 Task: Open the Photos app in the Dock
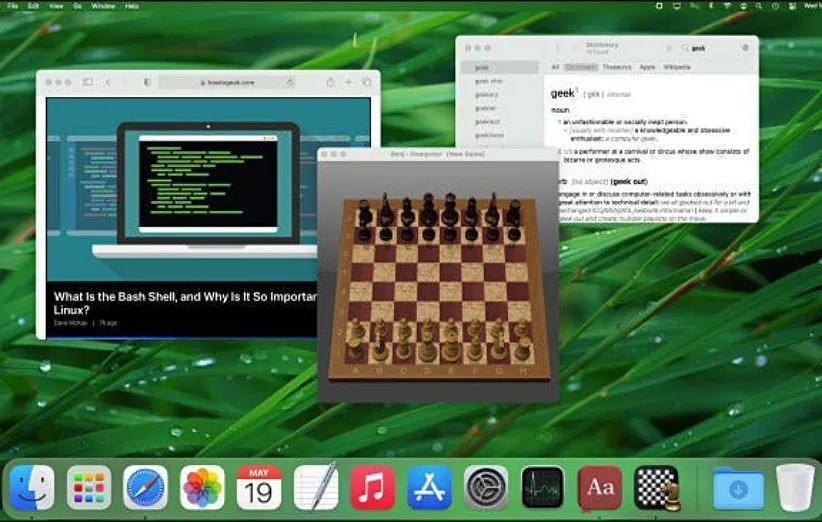point(202,487)
